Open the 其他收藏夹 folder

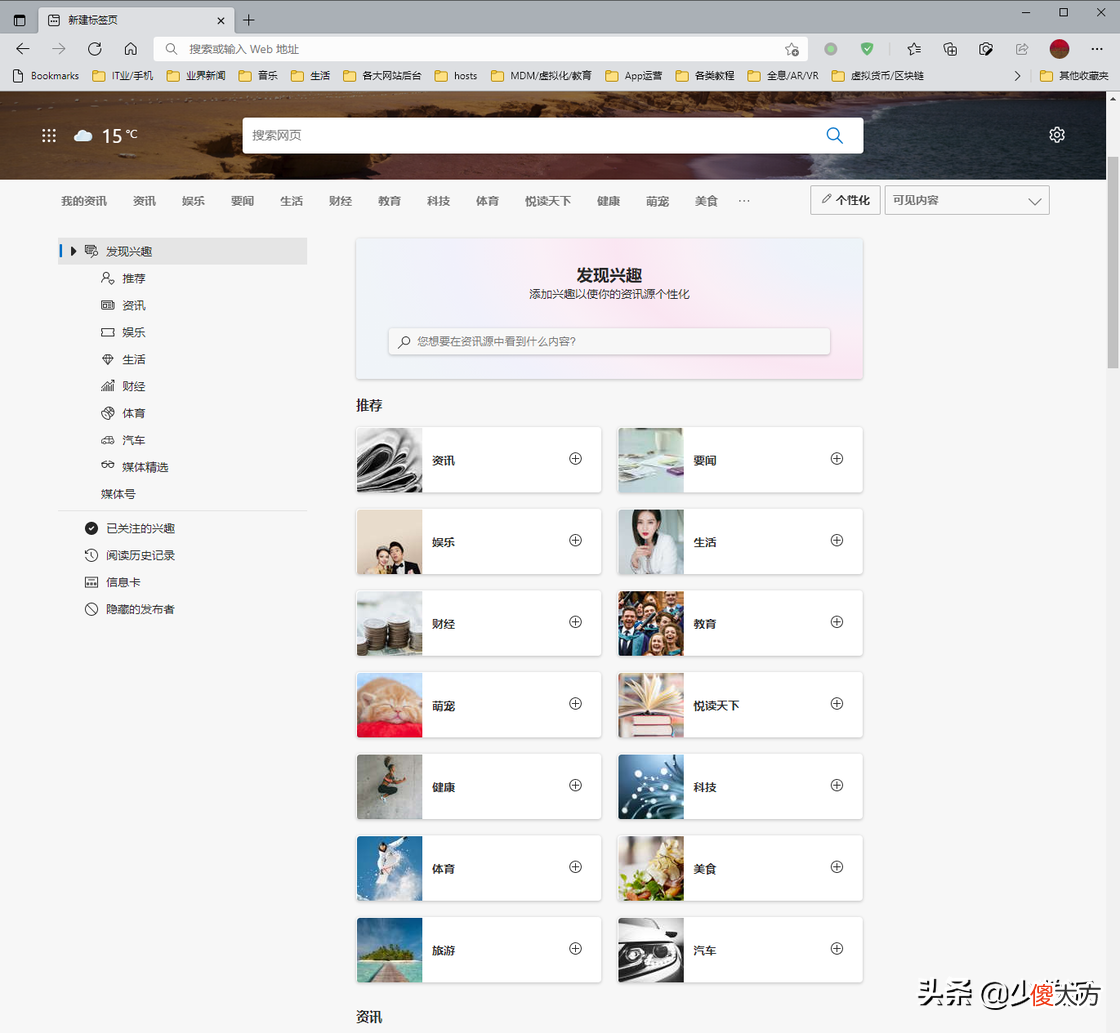(1074, 76)
